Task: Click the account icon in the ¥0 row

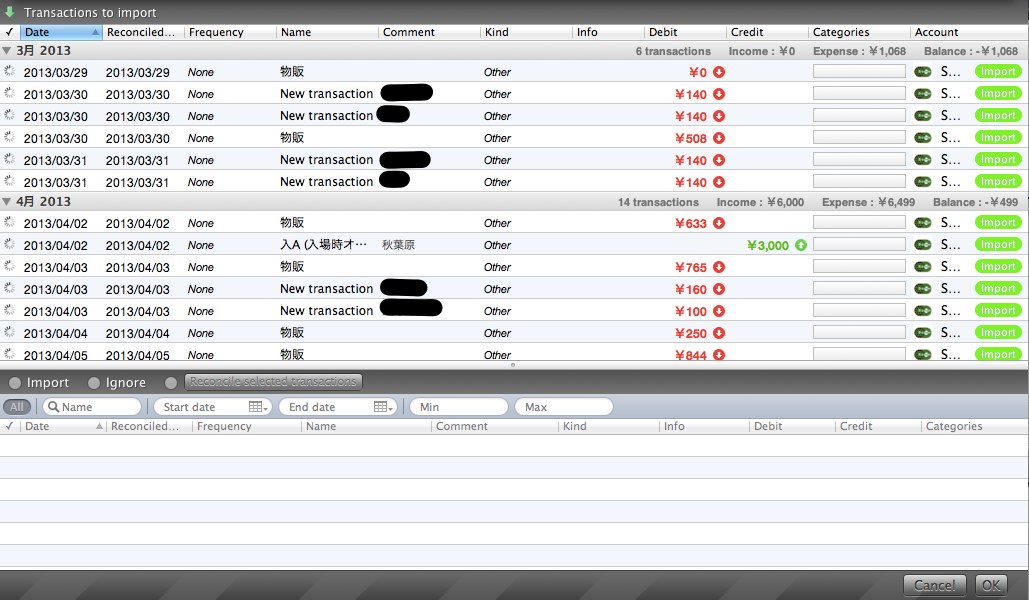Action: click(x=922, y=72)
